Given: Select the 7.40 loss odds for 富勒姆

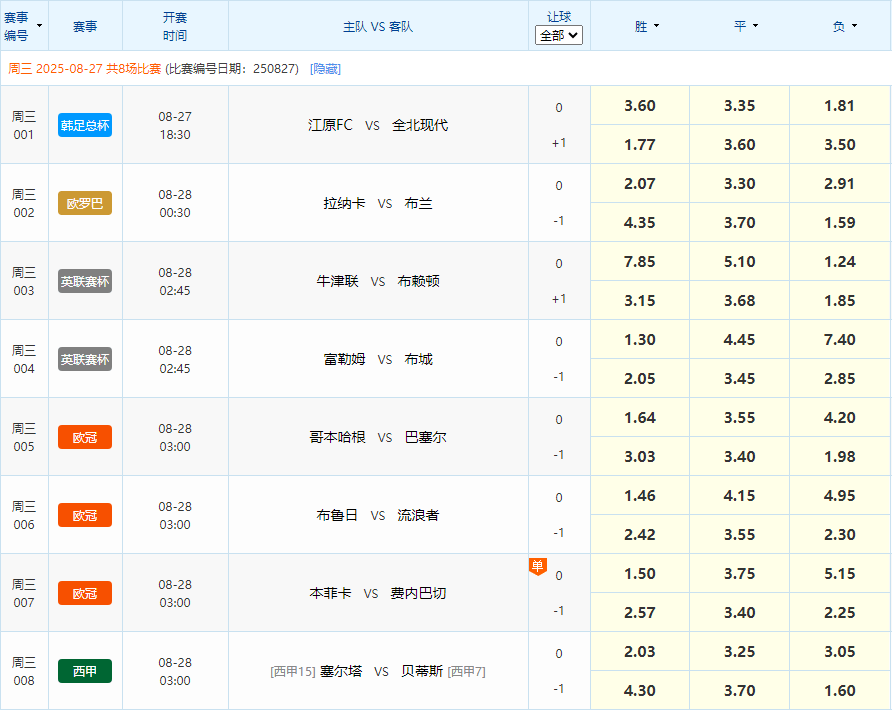Looking at the screenshot, I should 840,340.
